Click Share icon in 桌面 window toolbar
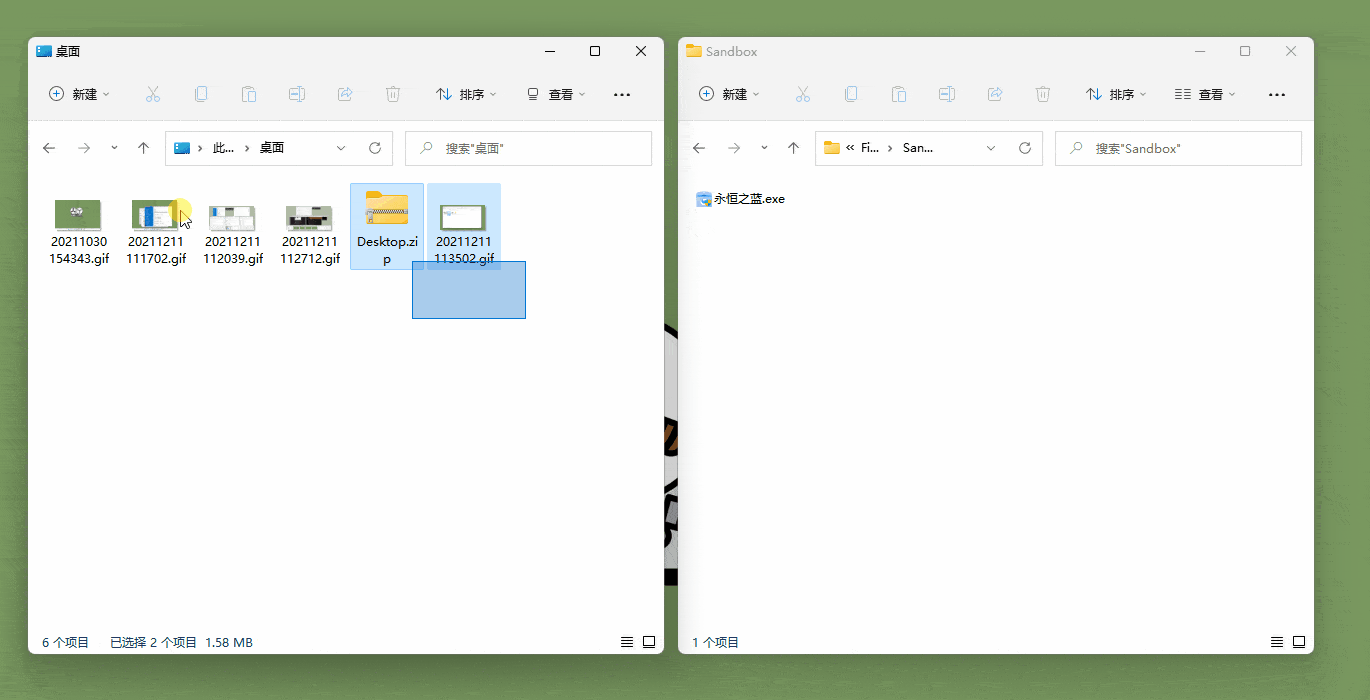1370x700 pixels. click(345, 94)
